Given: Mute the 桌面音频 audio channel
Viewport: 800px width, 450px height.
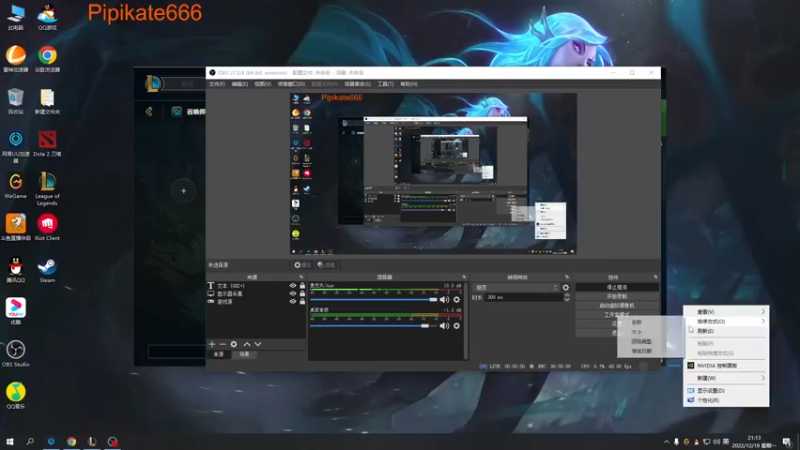Looking at the screenshot, I should tap(444, 326).
